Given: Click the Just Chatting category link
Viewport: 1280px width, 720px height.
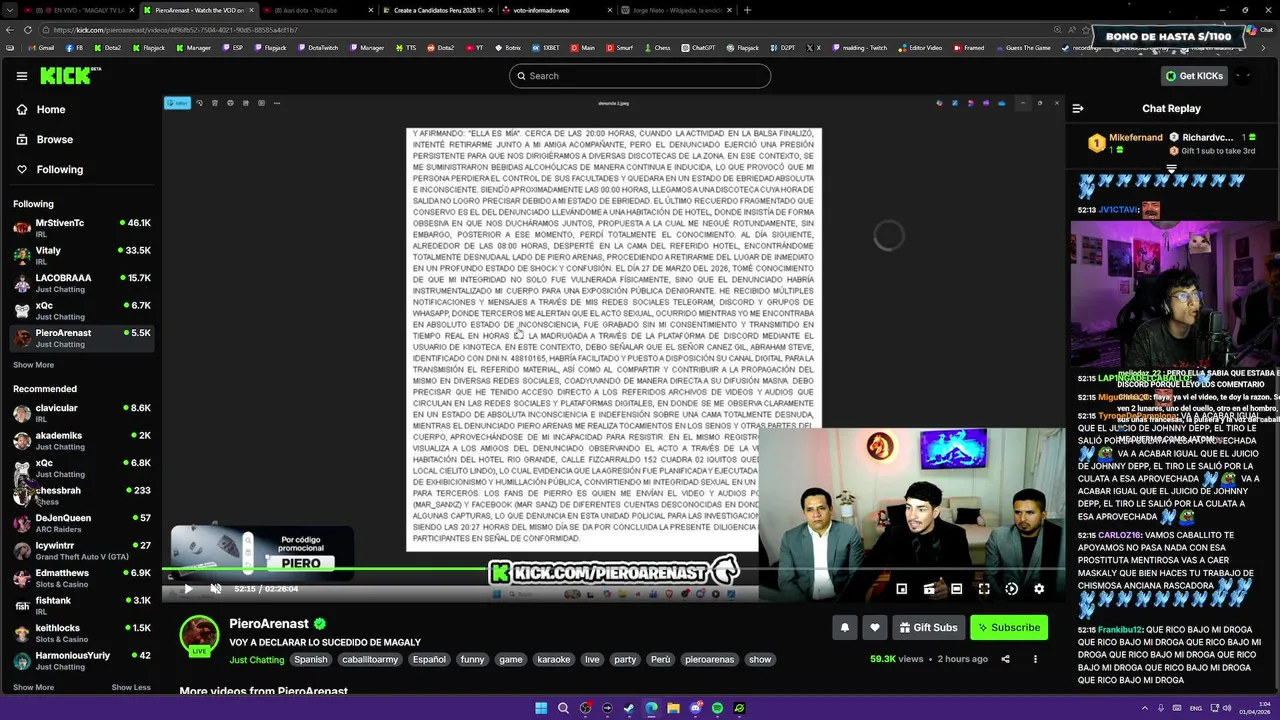Looking at the screenshot, I should (x=257, y=660).
